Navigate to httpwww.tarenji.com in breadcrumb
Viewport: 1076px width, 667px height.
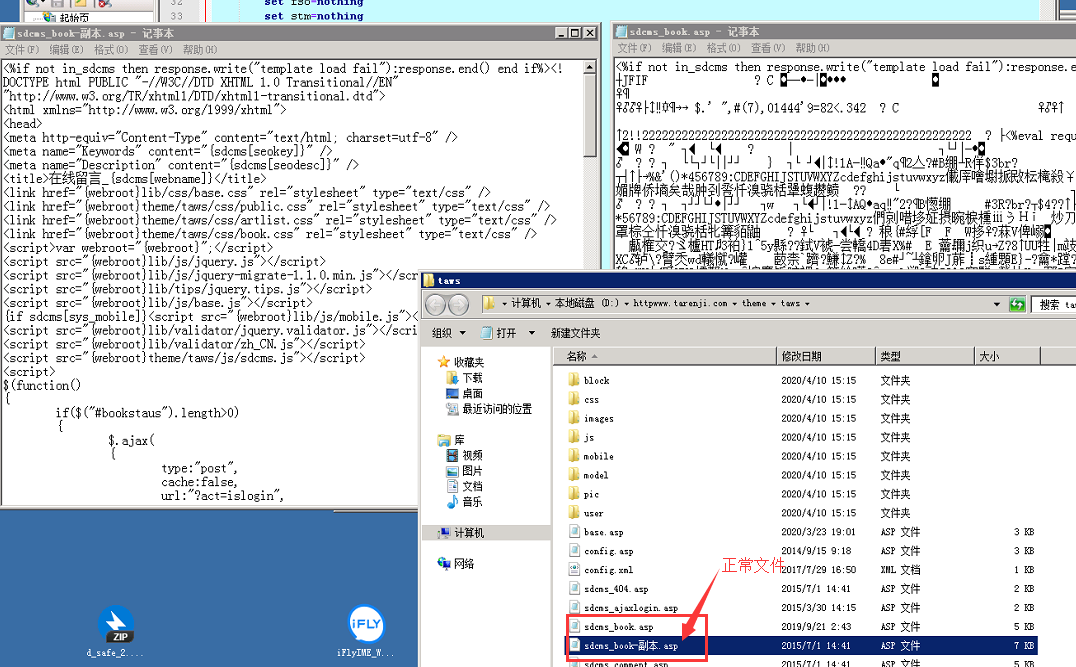point(680,303)
